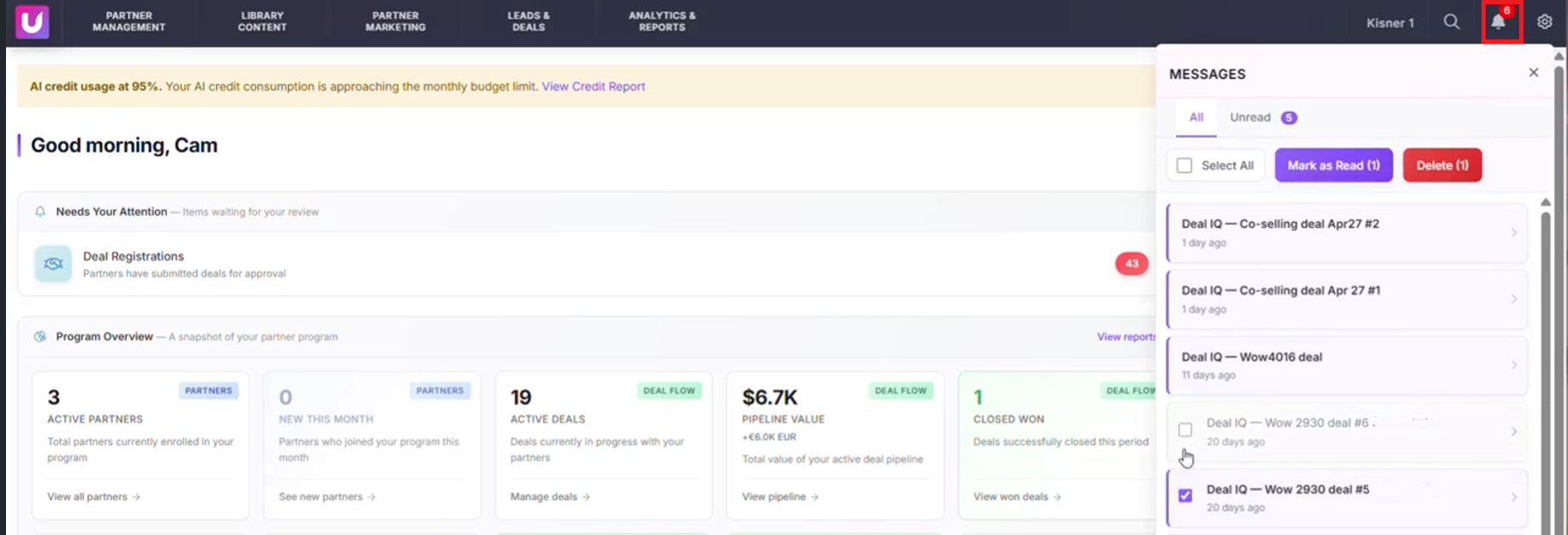This screenshot has height=535, width=1568.
Task: Open the notifications bell icon
Action: click(x=1498, y=22)
